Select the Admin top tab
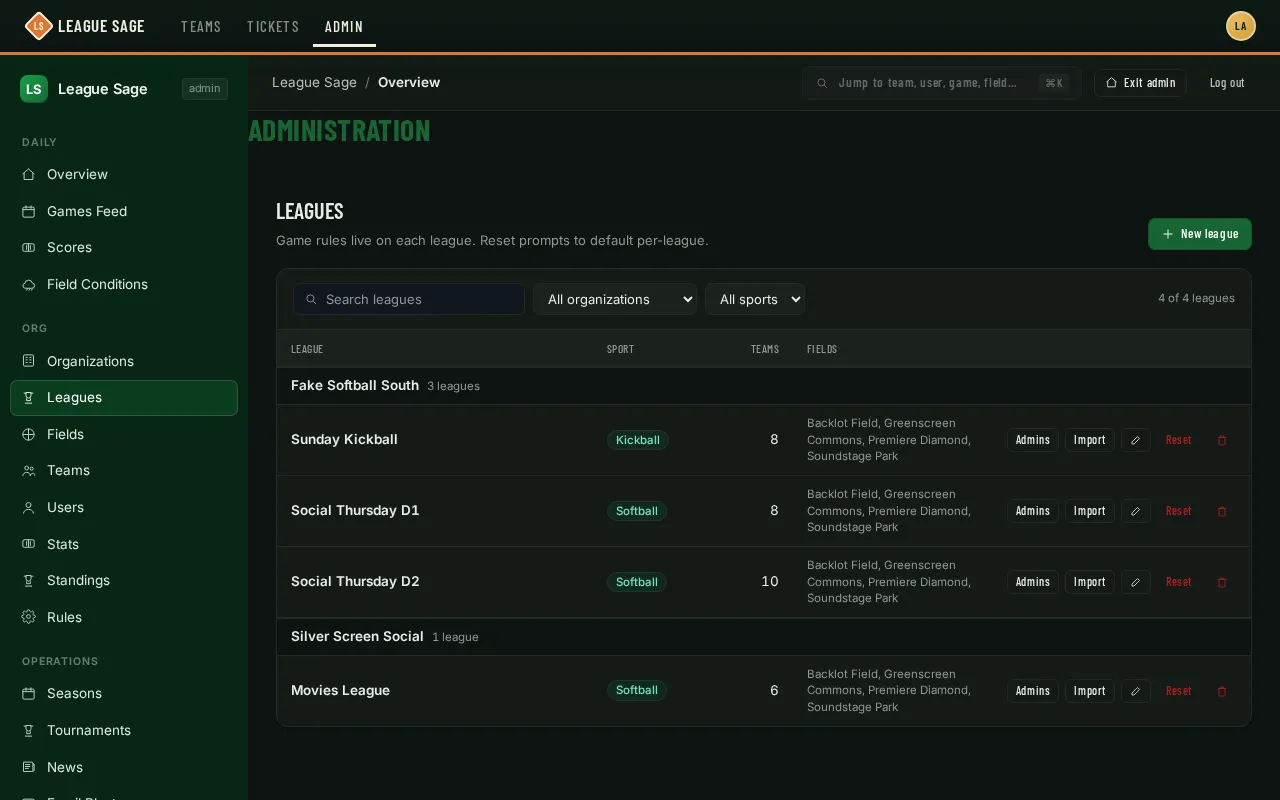The width and height of the screenshot is (1280, 800). 344,26
